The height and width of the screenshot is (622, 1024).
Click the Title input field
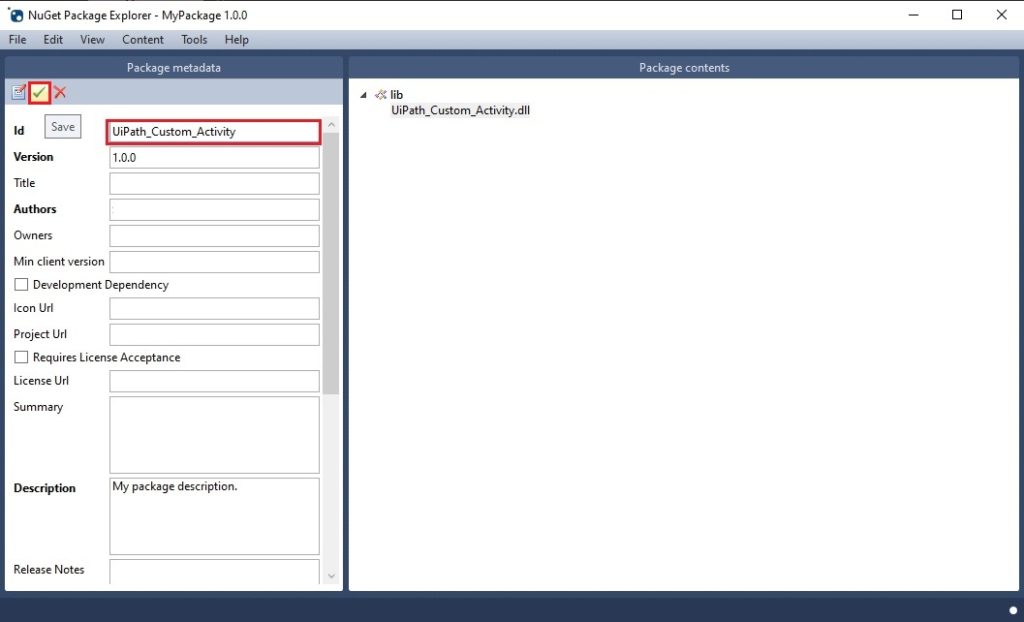click(x=214, y=184)
